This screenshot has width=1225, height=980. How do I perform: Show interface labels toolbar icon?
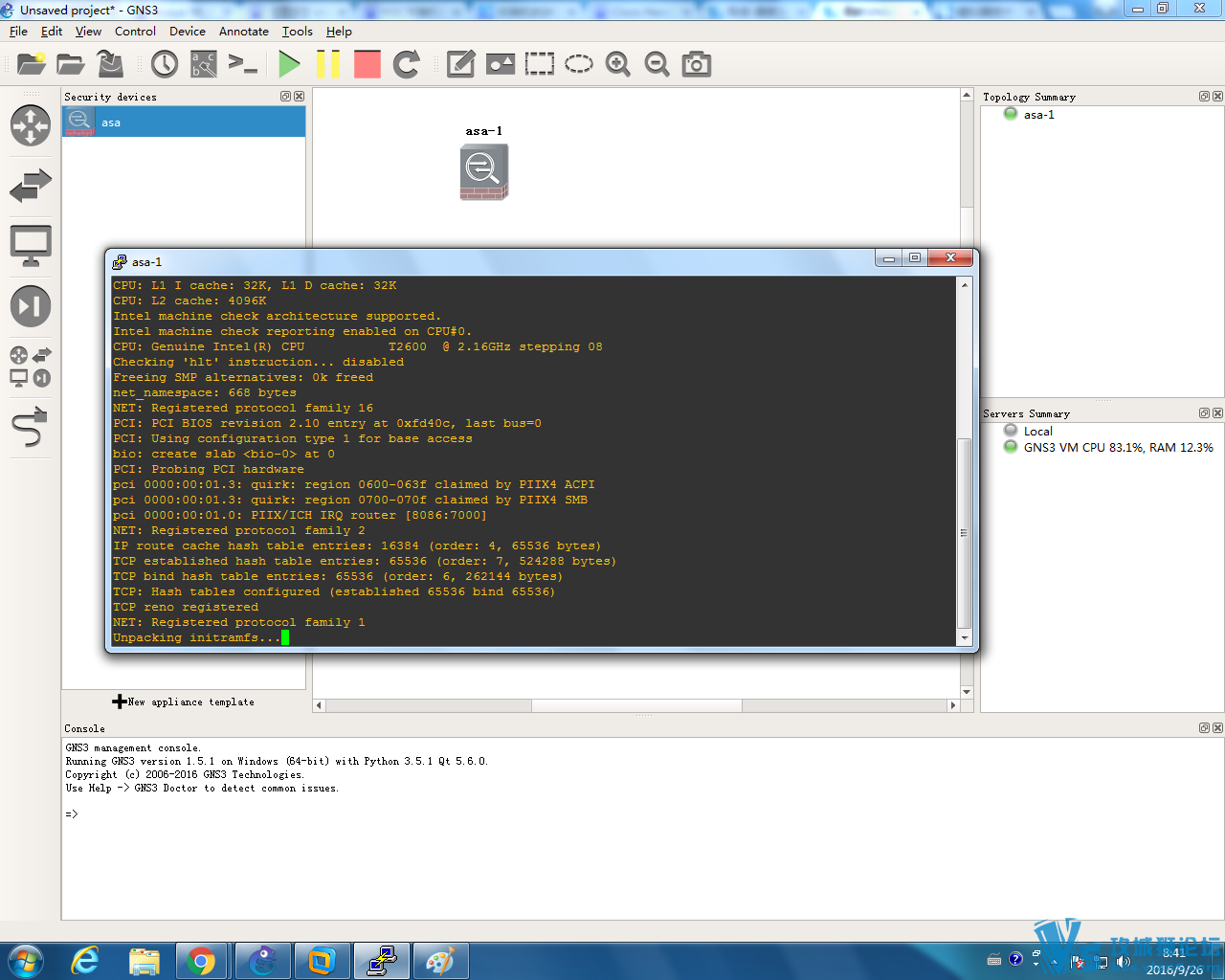click(204, 64)
